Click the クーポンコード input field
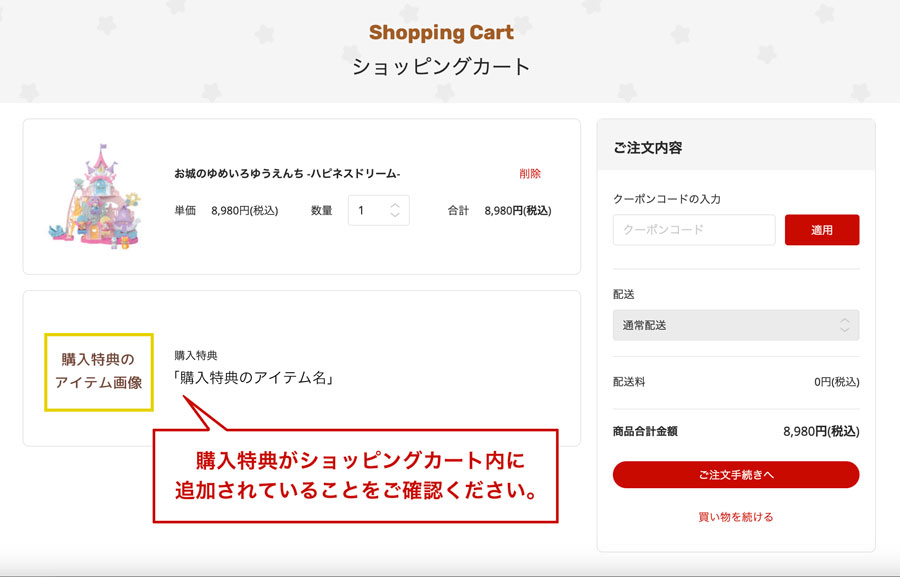The image size is (900, 577). [x=694, y=230]
